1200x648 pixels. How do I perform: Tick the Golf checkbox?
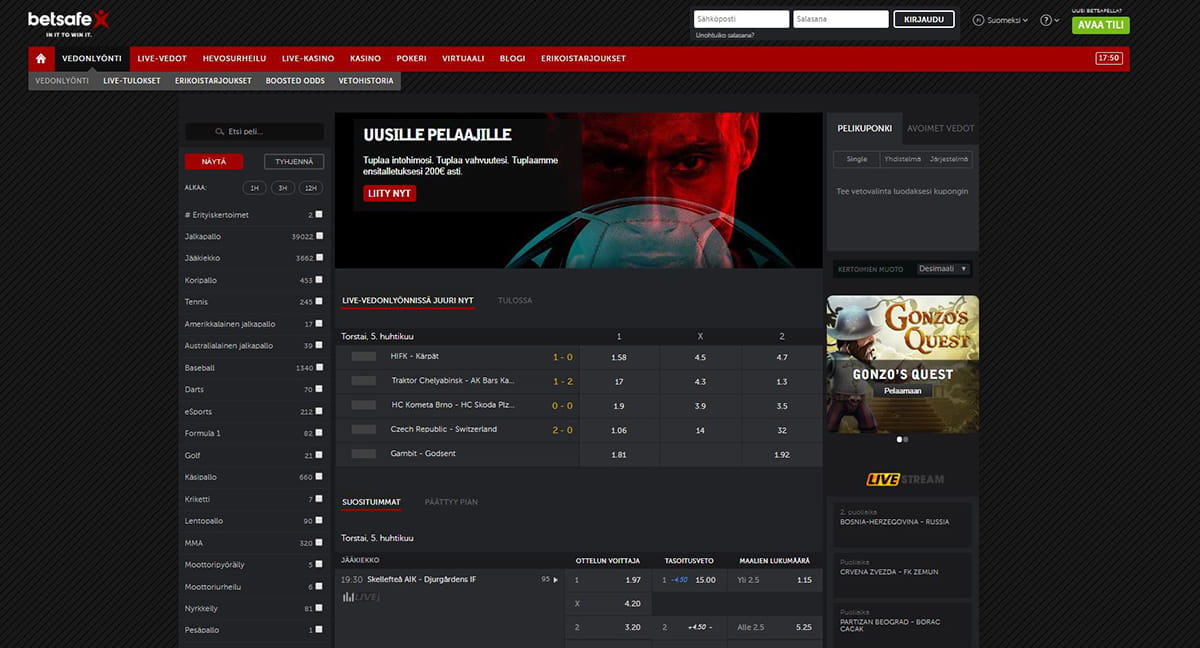(x=319, y=455)
